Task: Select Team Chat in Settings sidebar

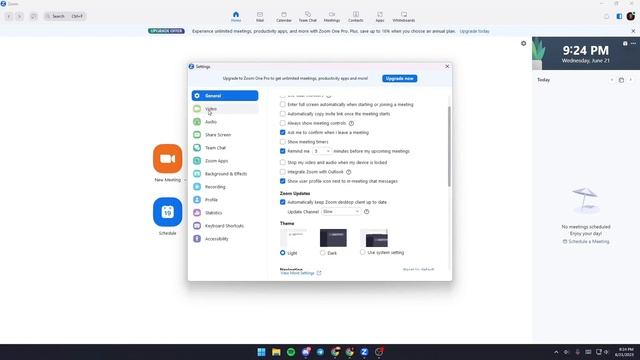Action: 225,148
